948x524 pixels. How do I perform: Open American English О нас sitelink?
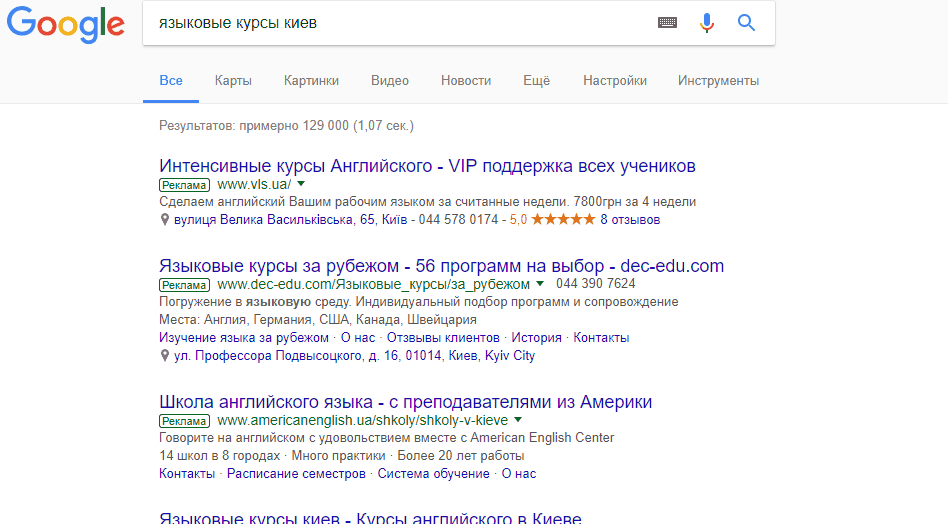pyautogui.click(x=519, y=473)
